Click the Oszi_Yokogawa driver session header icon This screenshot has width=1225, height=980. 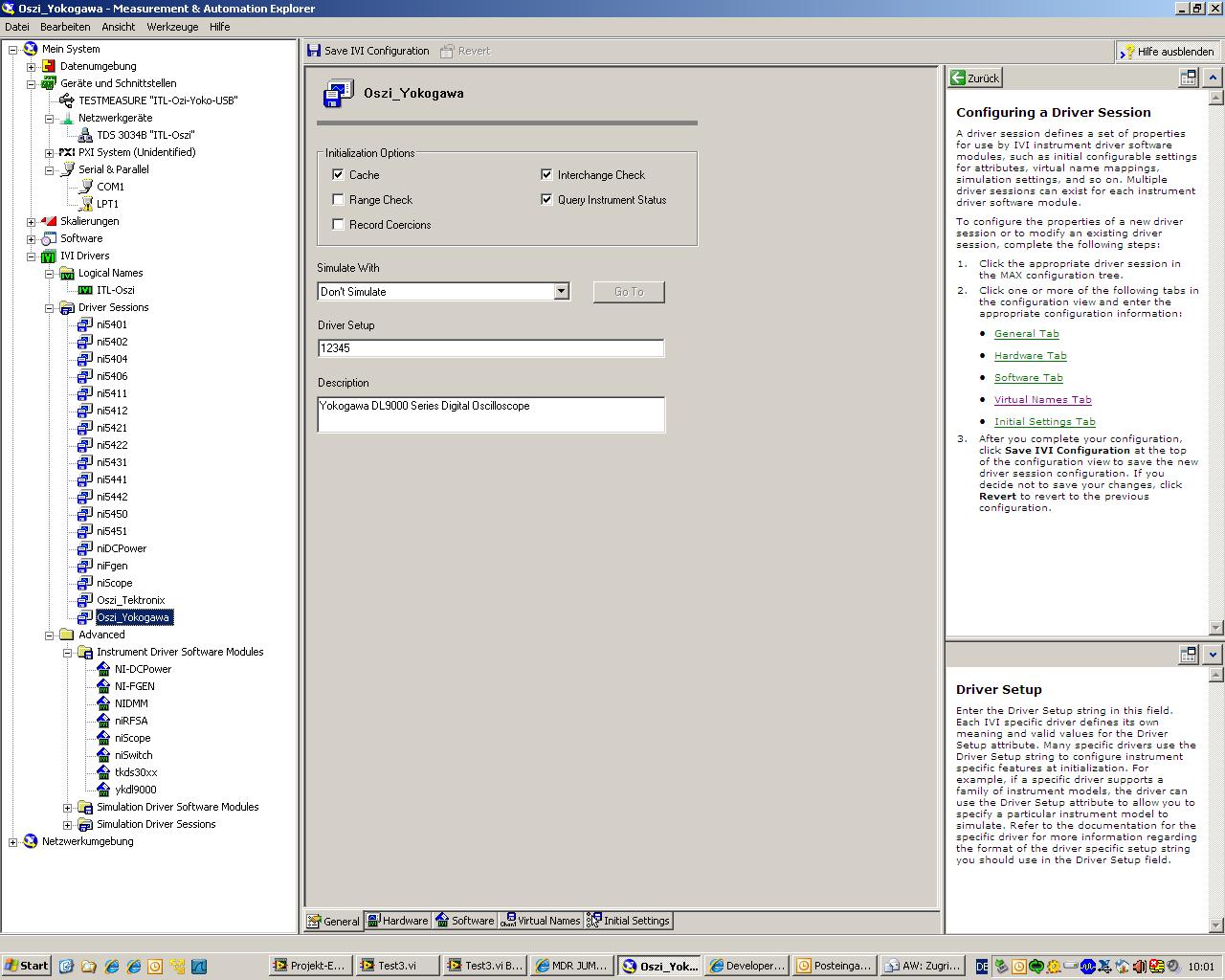[338, 94]
